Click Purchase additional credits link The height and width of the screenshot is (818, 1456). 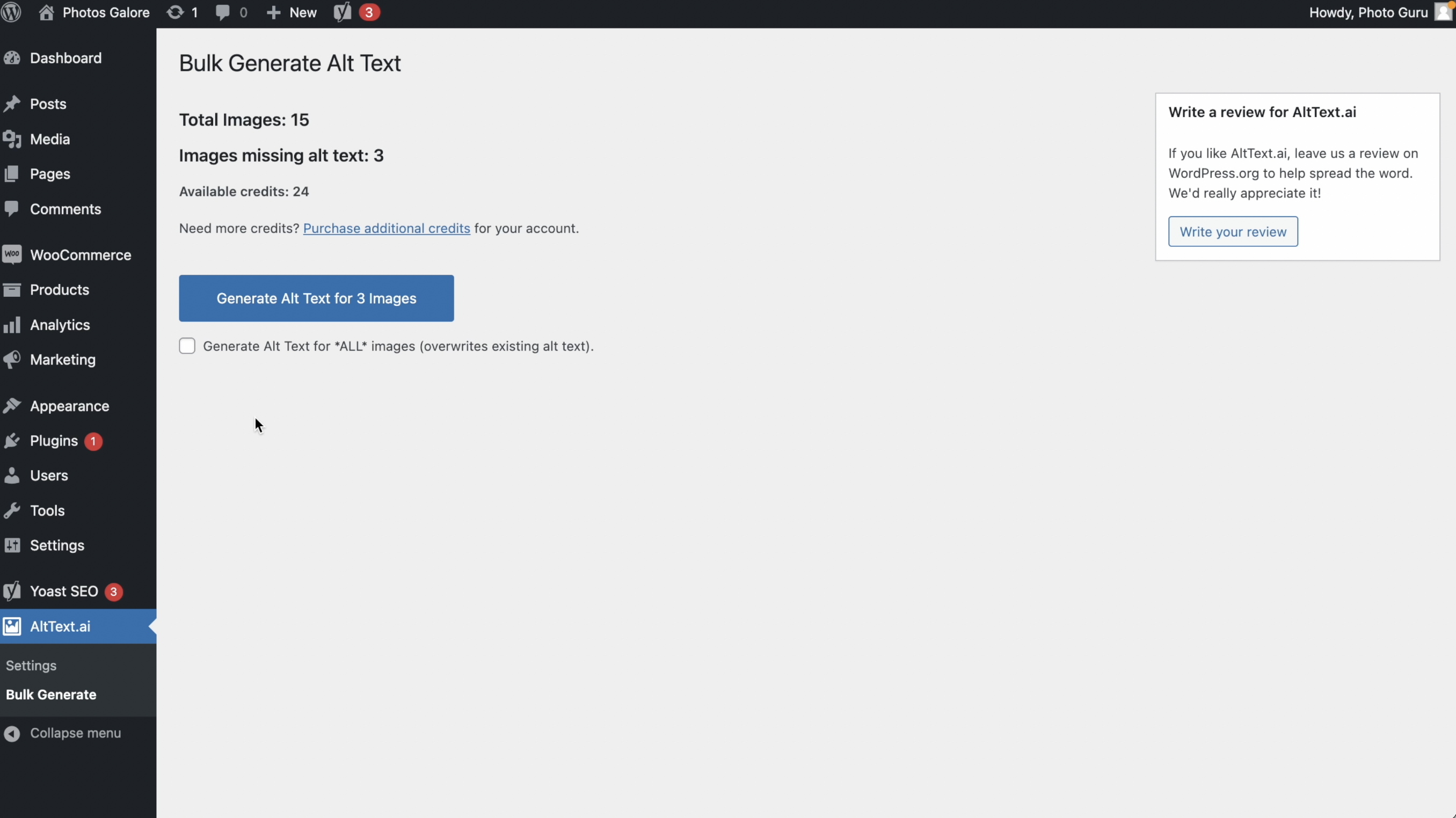pos(386,228)
